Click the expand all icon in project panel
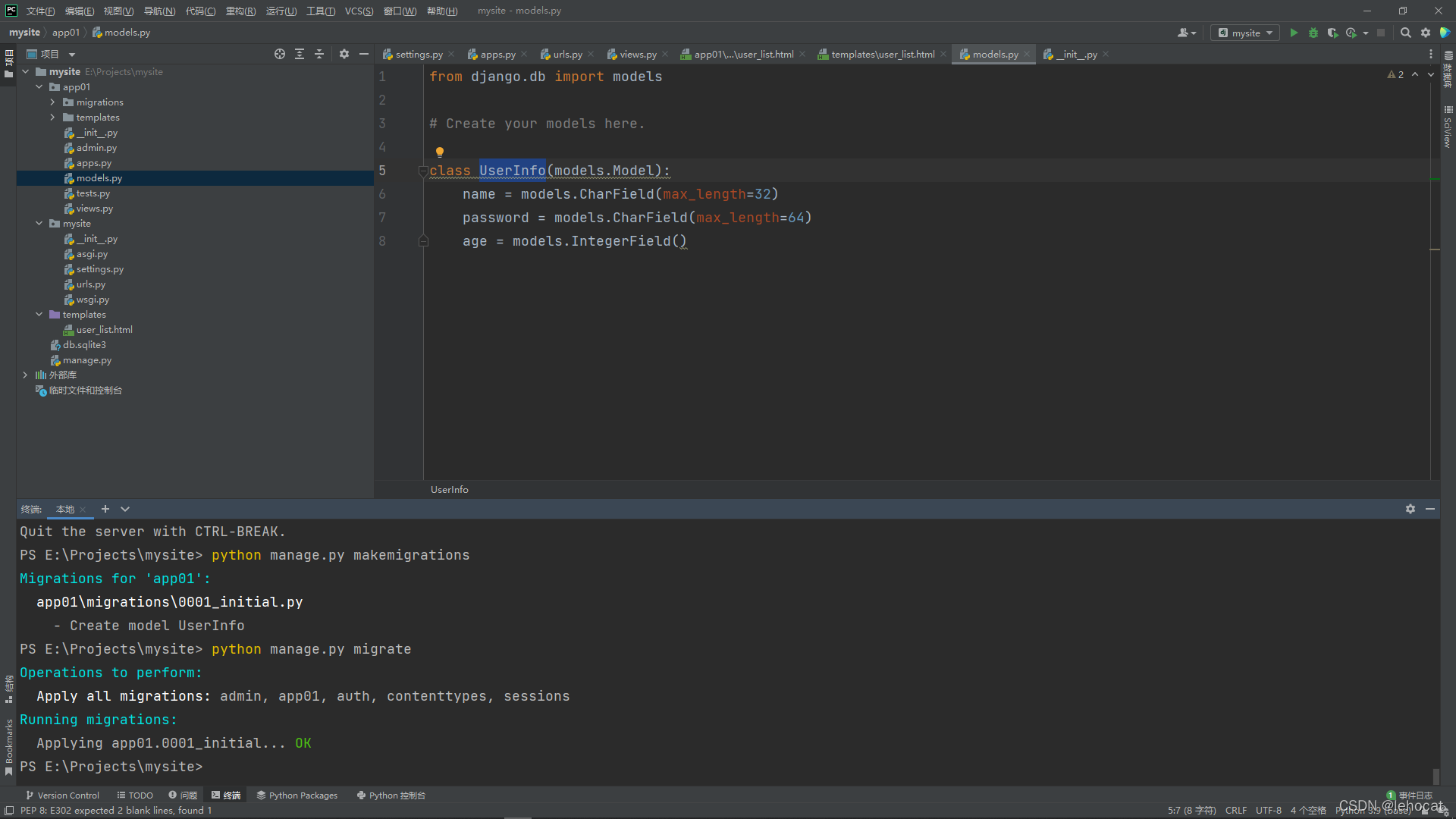The height and width of the screenshot is (819, 1456). 300,54
